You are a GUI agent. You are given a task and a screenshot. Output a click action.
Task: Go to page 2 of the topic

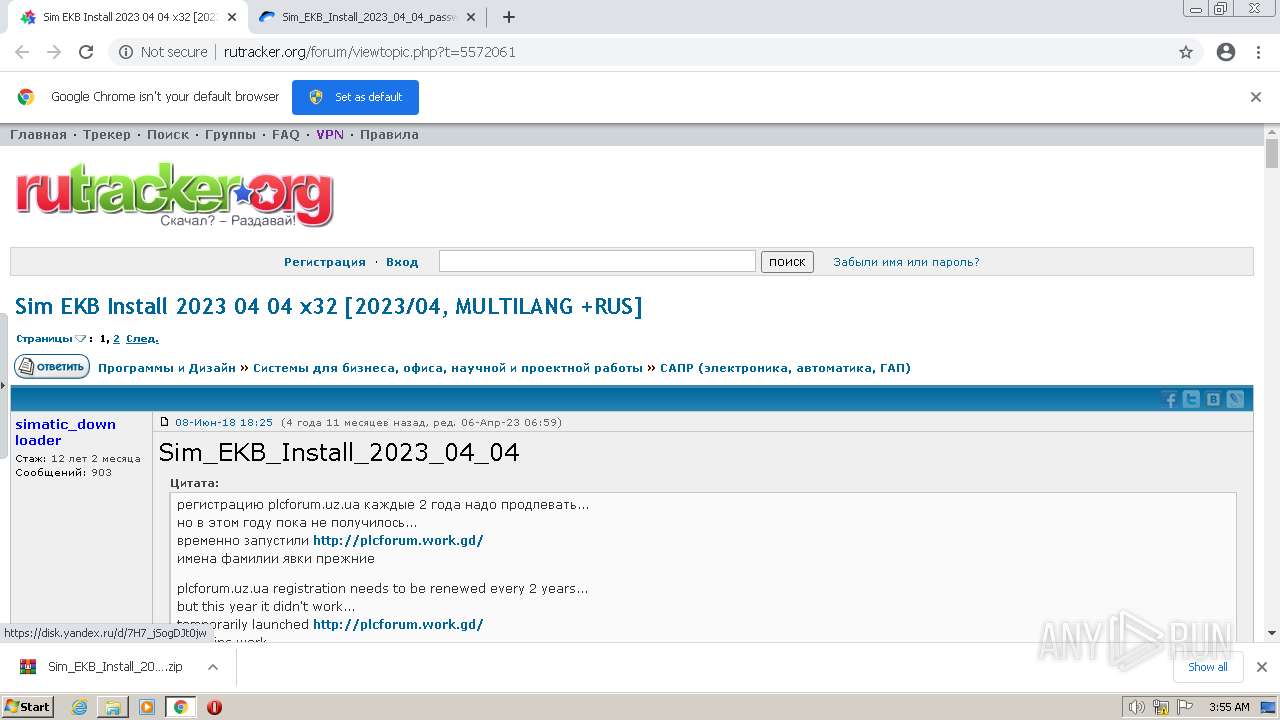(116, 339)
